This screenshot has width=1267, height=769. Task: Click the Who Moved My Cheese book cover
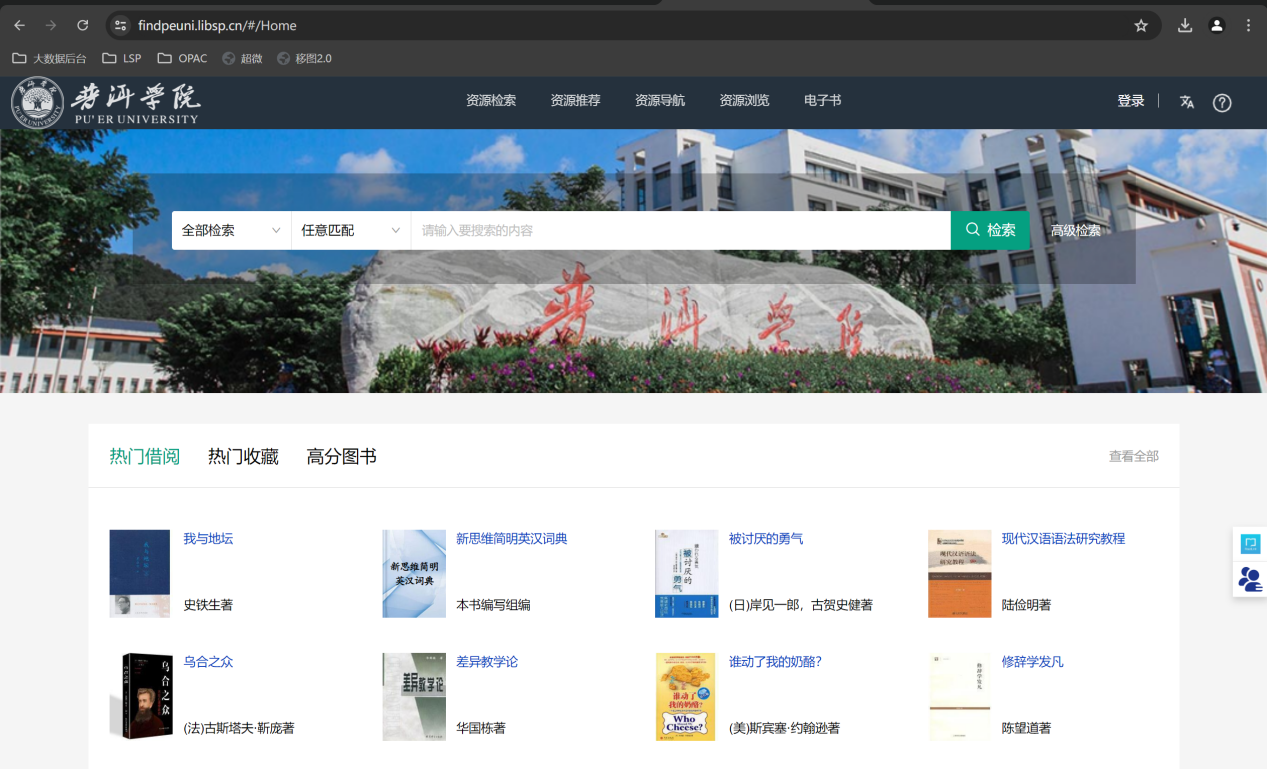pyautogui.click(x=686, y=697)
